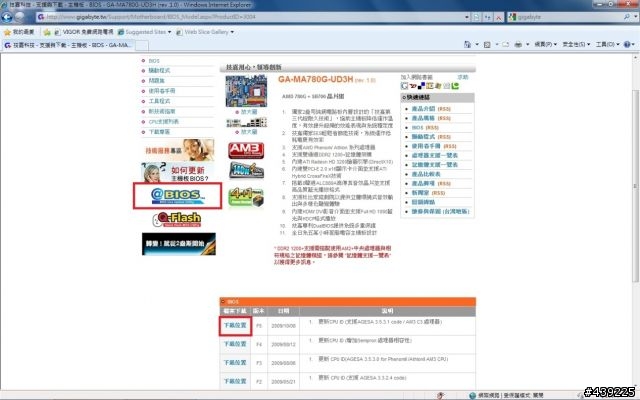
Task: Click the first bookmark-sharing icon under 加入網路書籤
Action: 404,86
